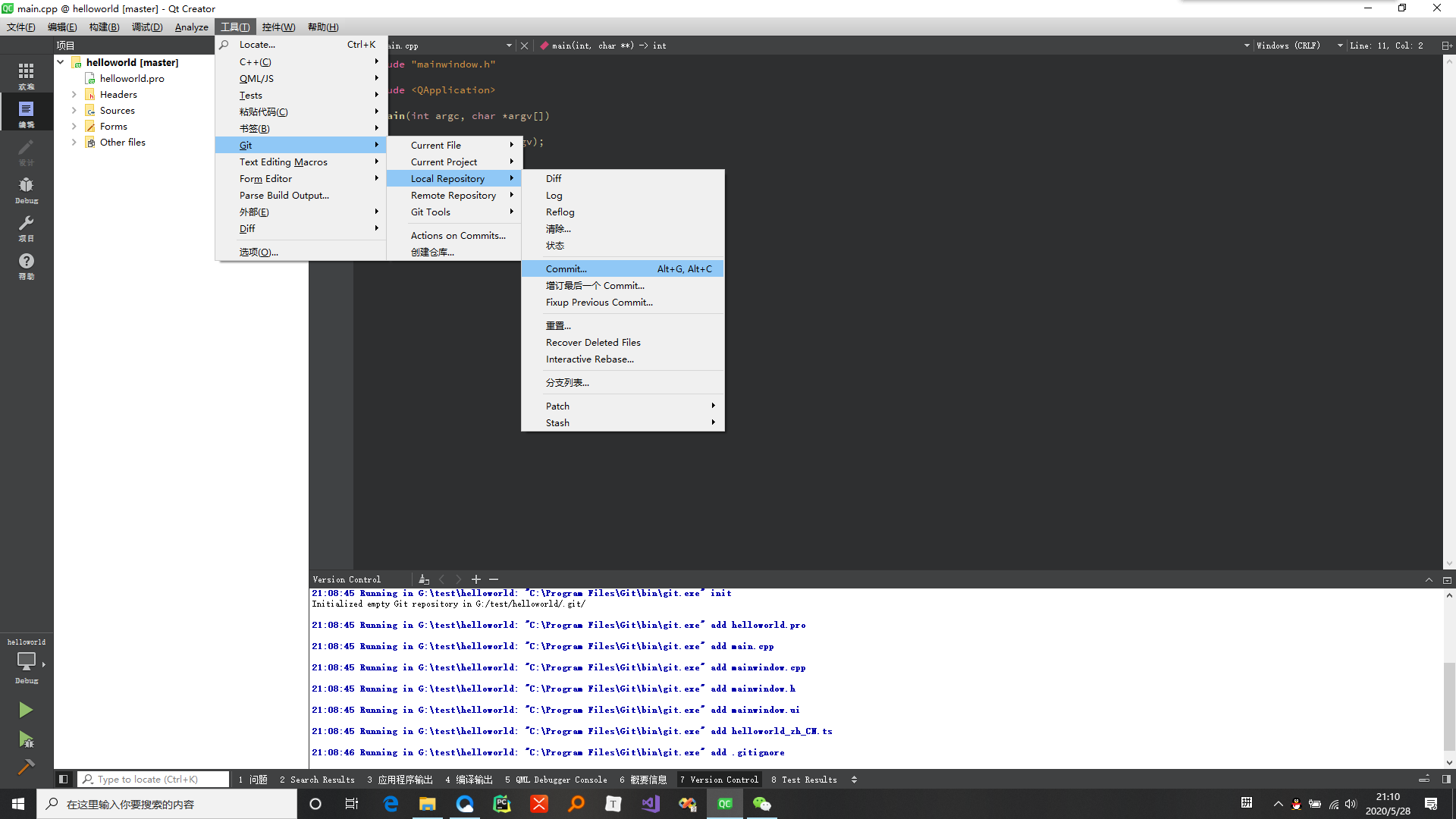Switch to 2 Search Results tab
Screen dimensions: 1456x819
pyautogui.click(x=317, y=780)
